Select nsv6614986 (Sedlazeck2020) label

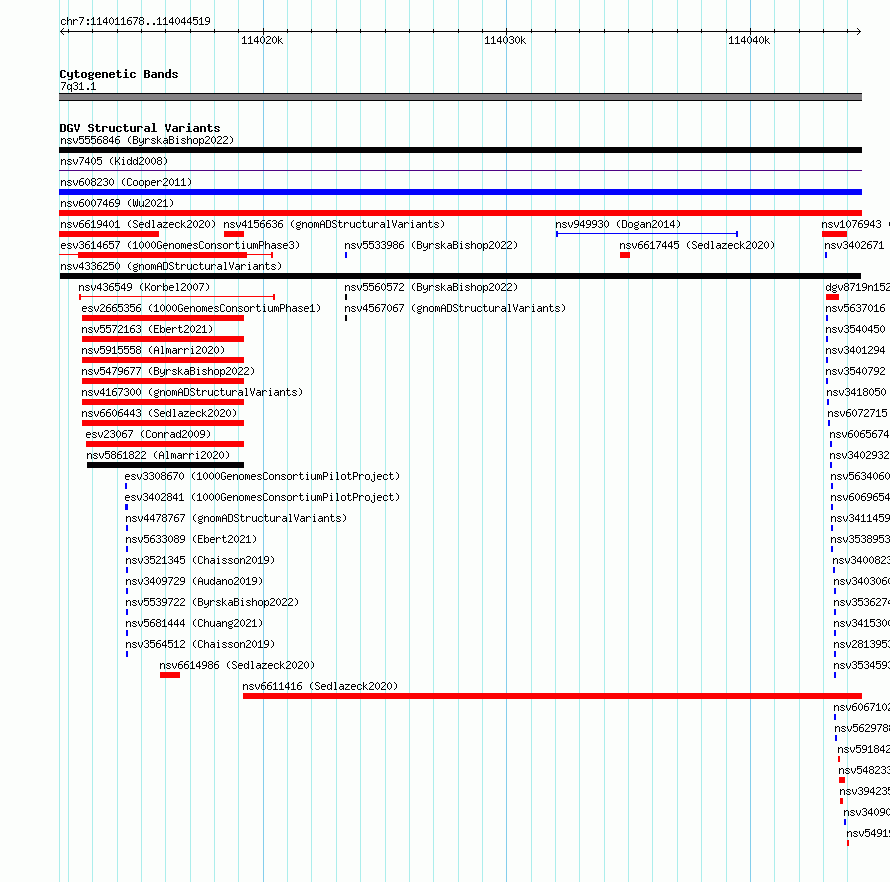[237, 665]
